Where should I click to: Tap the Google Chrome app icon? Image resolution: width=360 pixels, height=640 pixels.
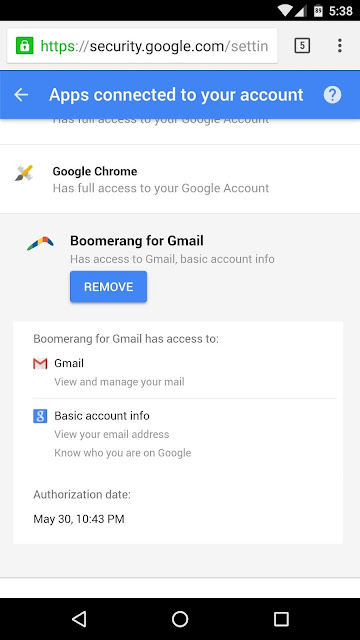click(x=24, y=173)
